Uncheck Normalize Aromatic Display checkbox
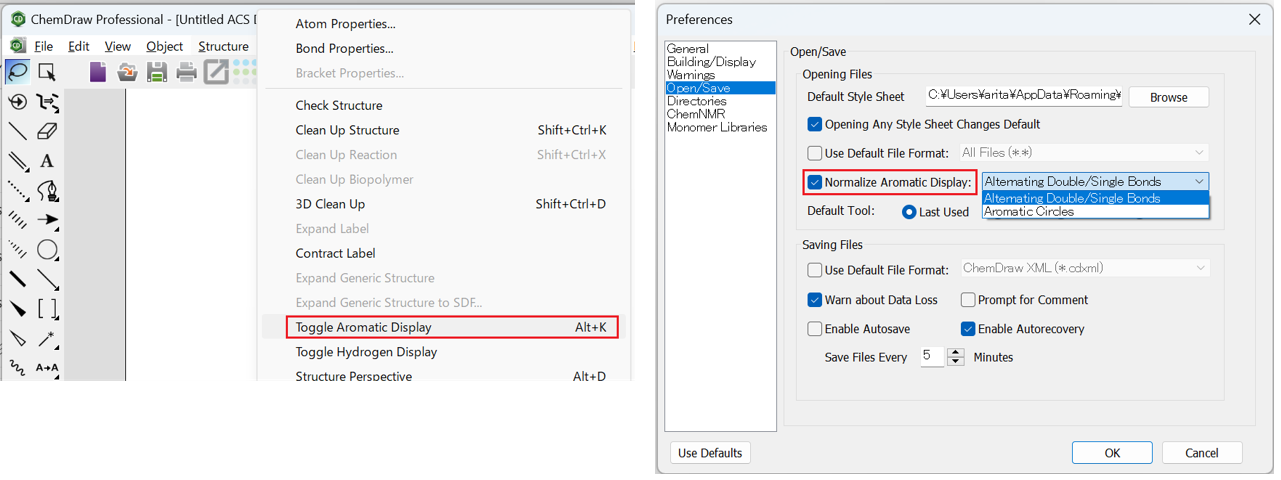 (815, 182)
